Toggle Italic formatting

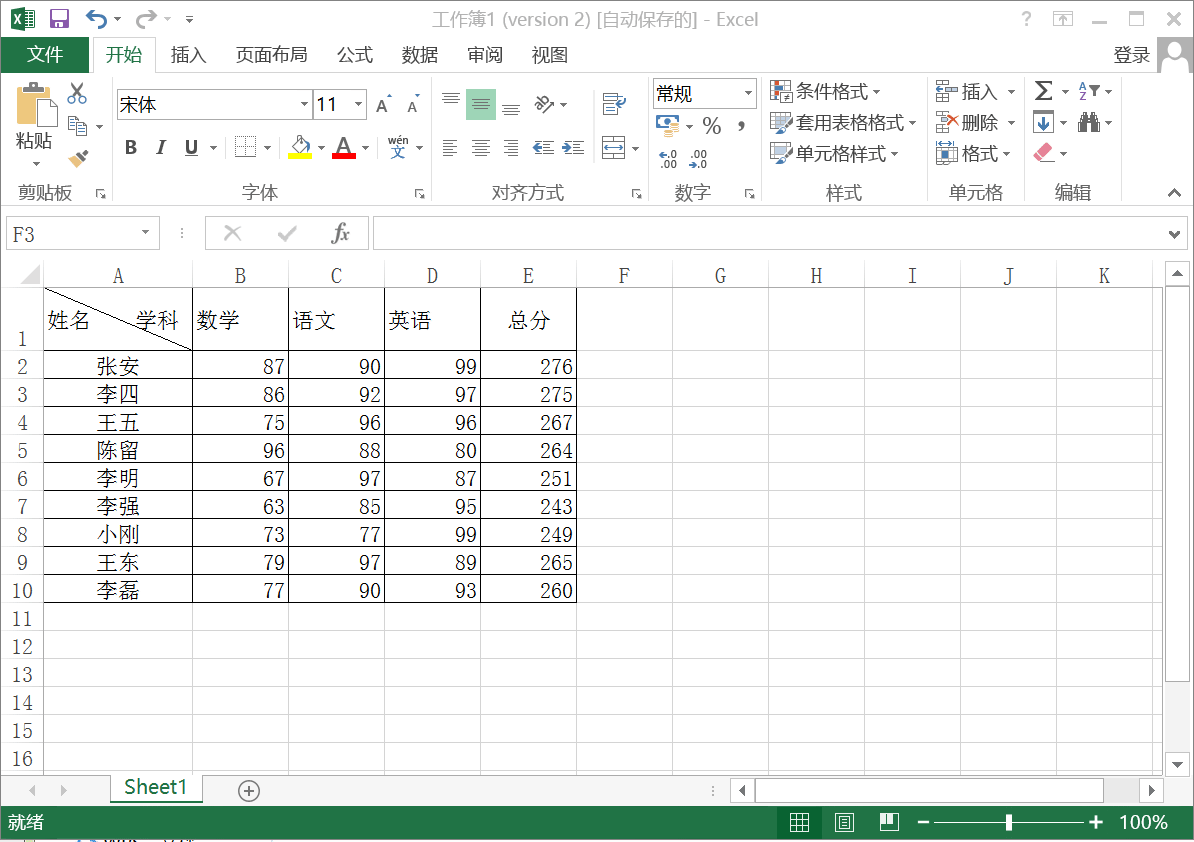[160, 148]
